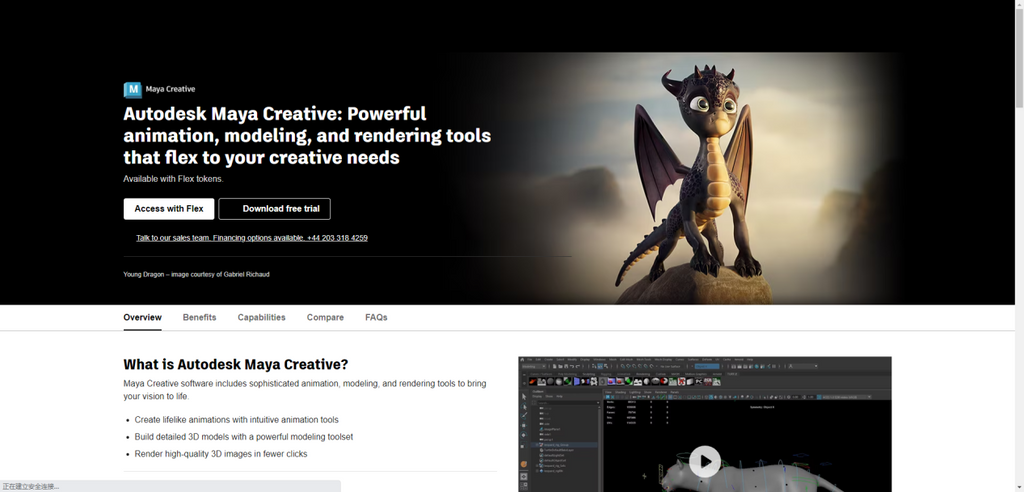Click the Maya "M" product logo icon
The image size is (1024, 492).
(133, 90)
